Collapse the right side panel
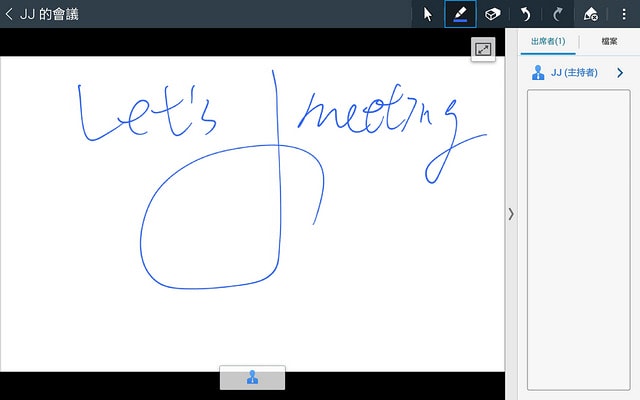 511,213
